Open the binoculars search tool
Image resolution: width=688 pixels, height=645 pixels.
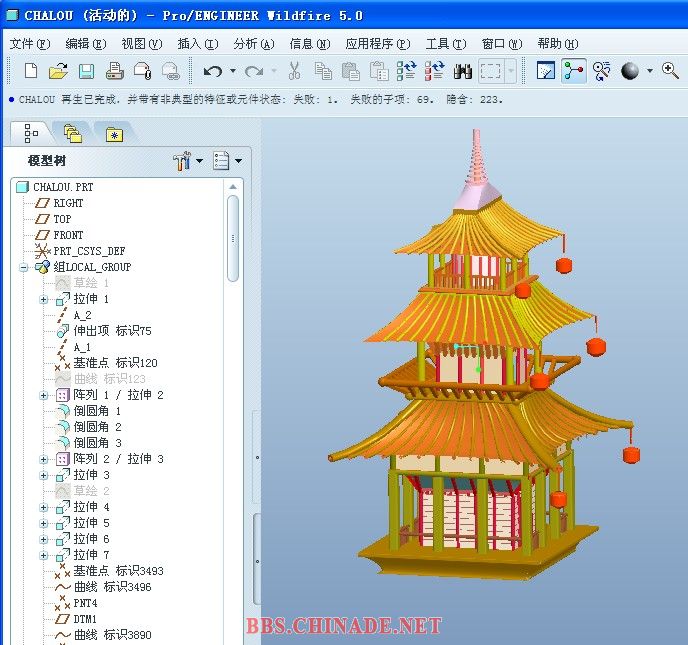click(462, 71)
